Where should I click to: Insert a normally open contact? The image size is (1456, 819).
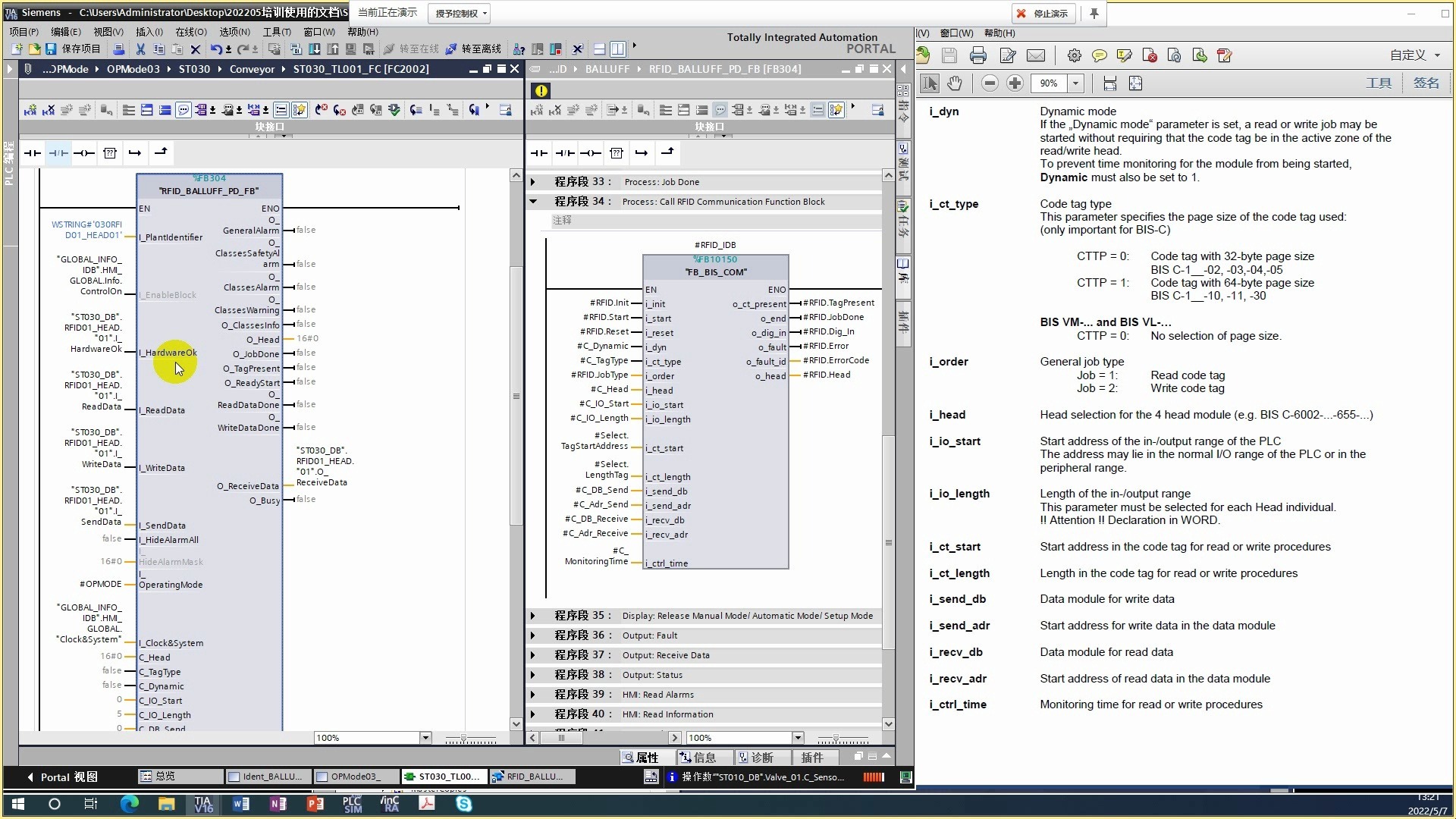point(33,153)
